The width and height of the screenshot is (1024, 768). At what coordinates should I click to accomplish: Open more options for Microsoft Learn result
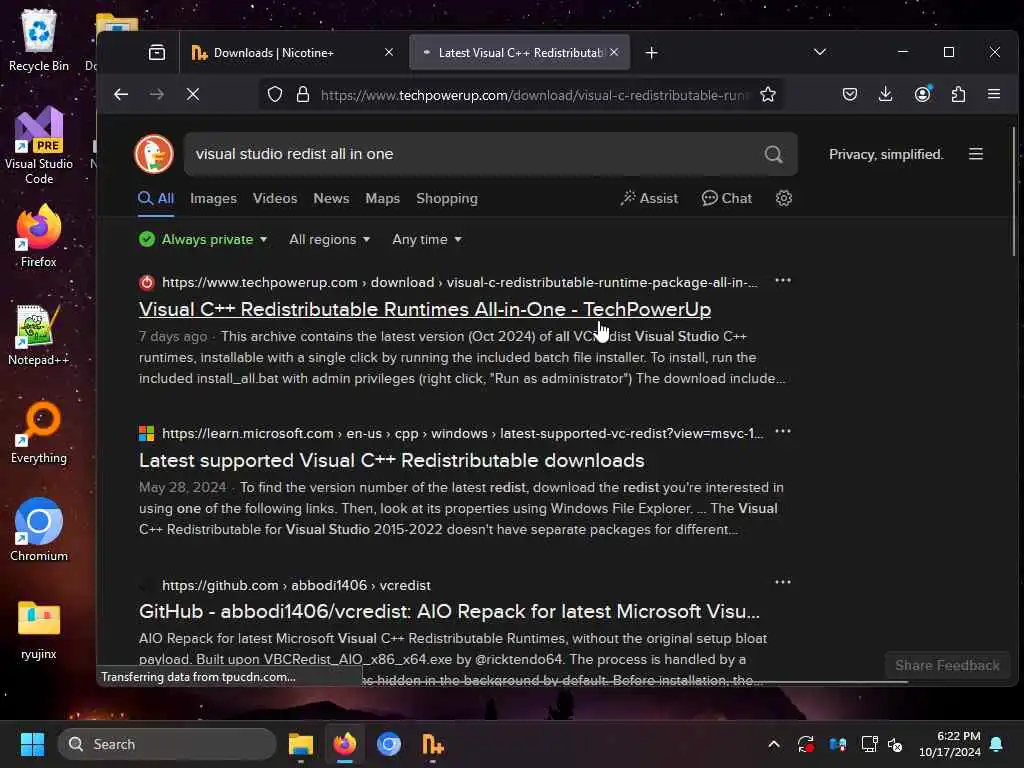pyautogui.click(x=782, y=432)
